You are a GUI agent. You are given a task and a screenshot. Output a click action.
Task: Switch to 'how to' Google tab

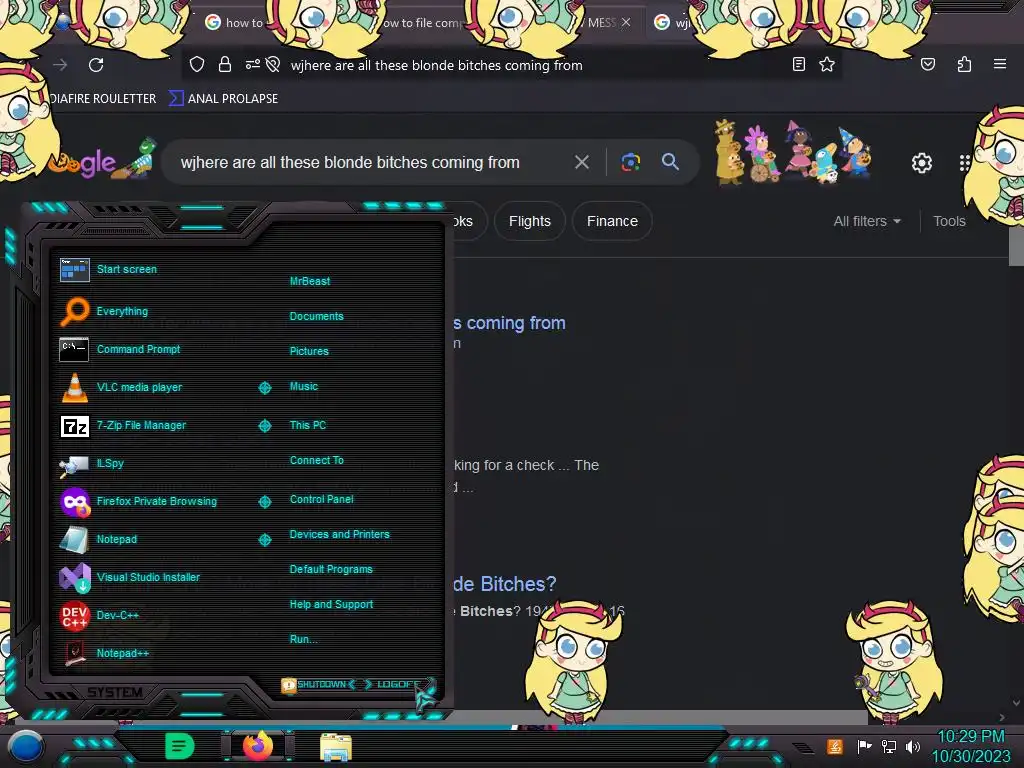point(235,23)
